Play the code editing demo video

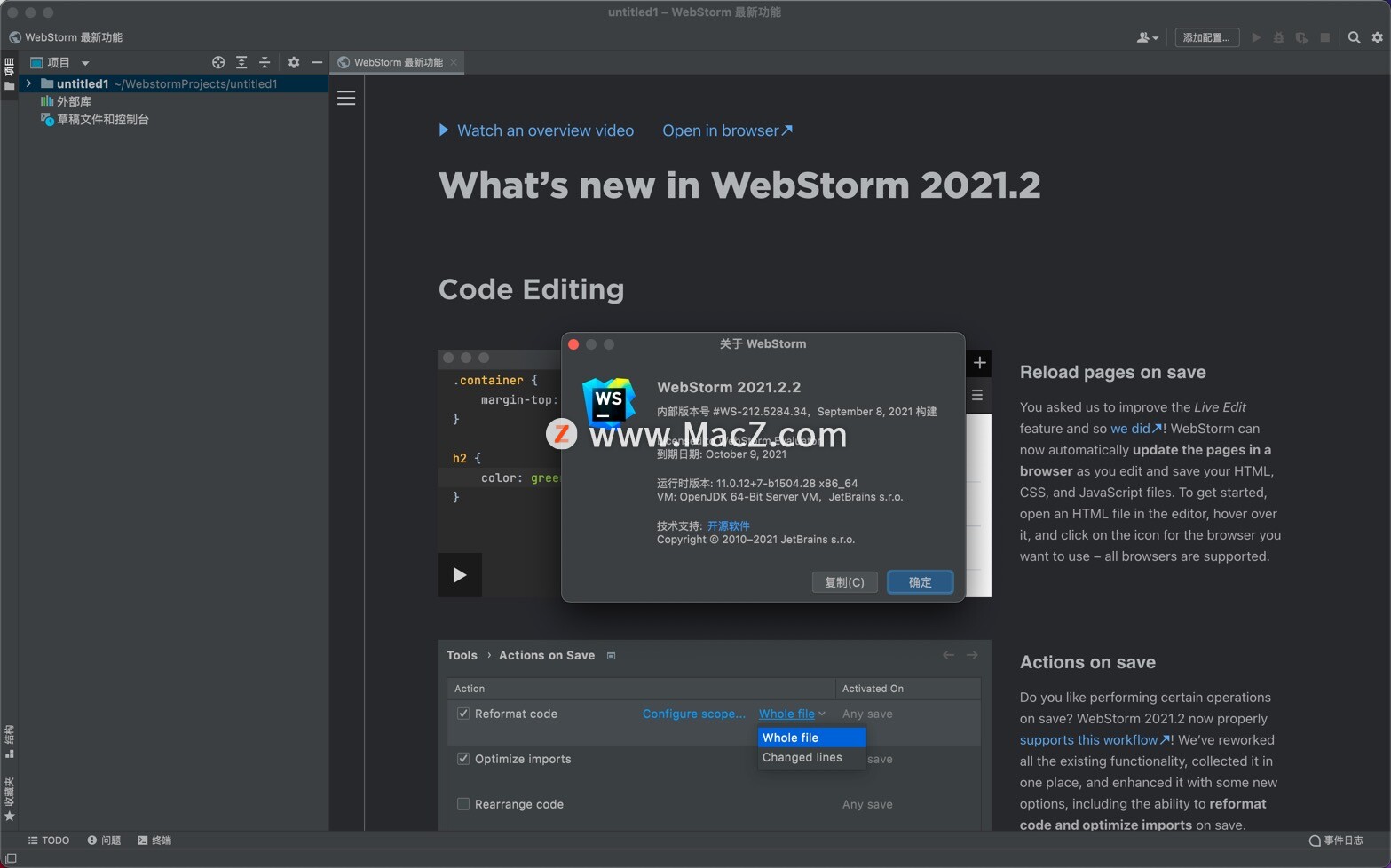click(x=460, y=575)
